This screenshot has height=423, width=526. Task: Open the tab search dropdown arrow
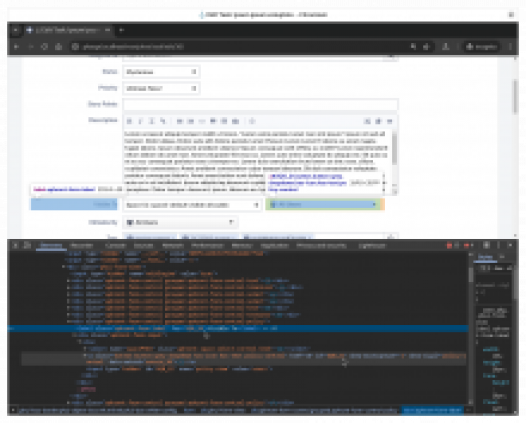[15, 30]
